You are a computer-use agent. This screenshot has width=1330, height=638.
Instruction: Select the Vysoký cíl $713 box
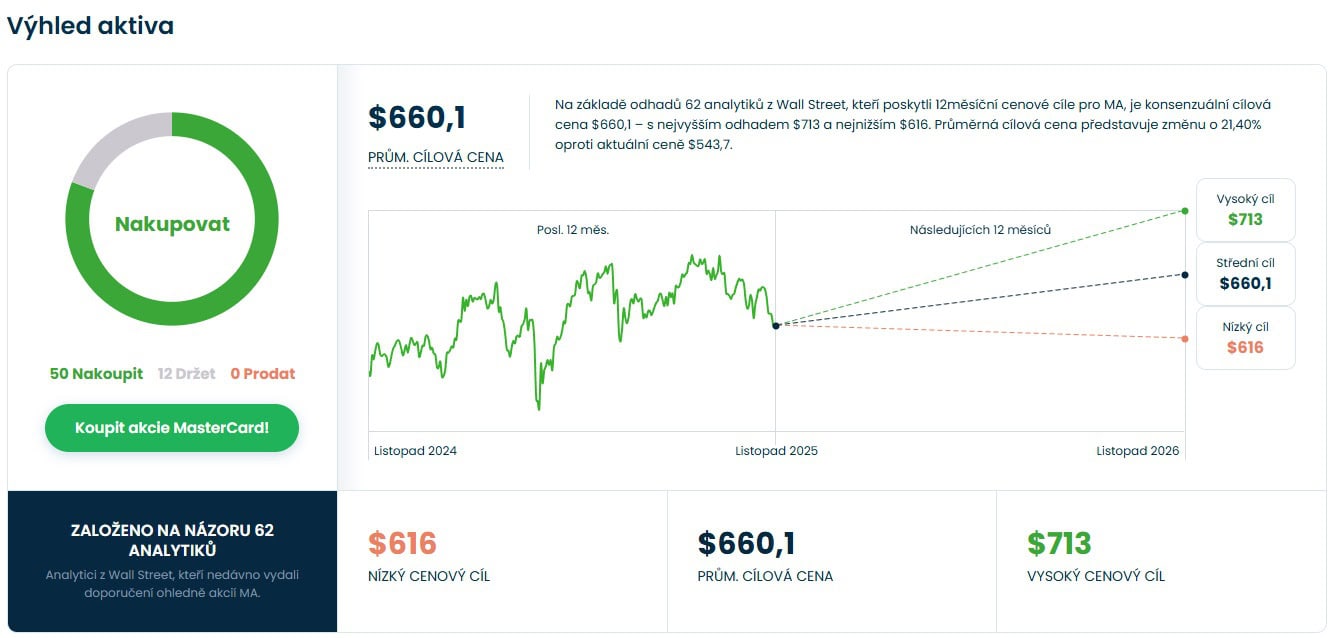pos(1245,210)
